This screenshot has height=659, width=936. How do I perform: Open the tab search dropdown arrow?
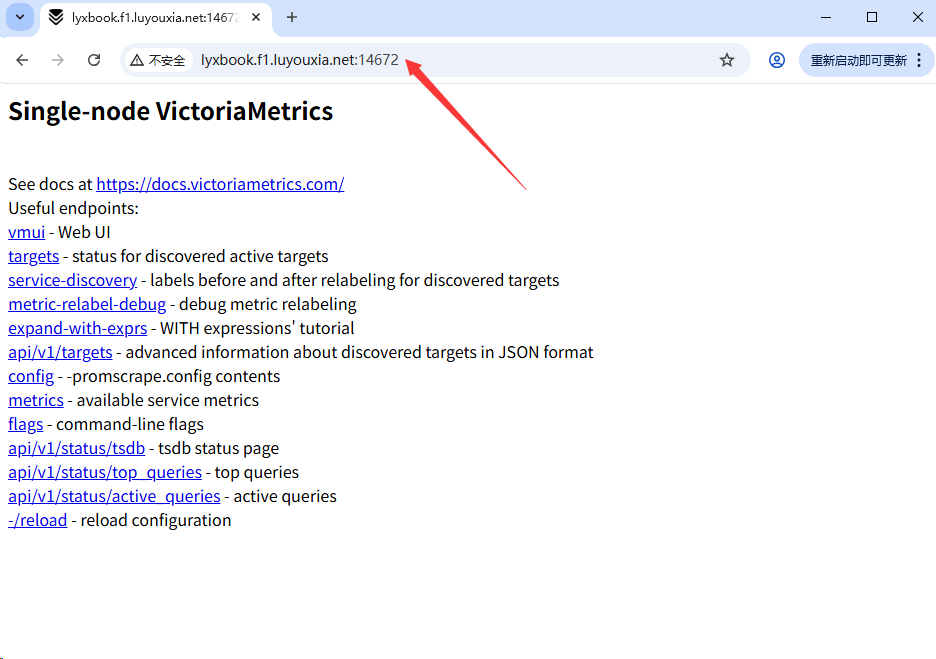20,17
